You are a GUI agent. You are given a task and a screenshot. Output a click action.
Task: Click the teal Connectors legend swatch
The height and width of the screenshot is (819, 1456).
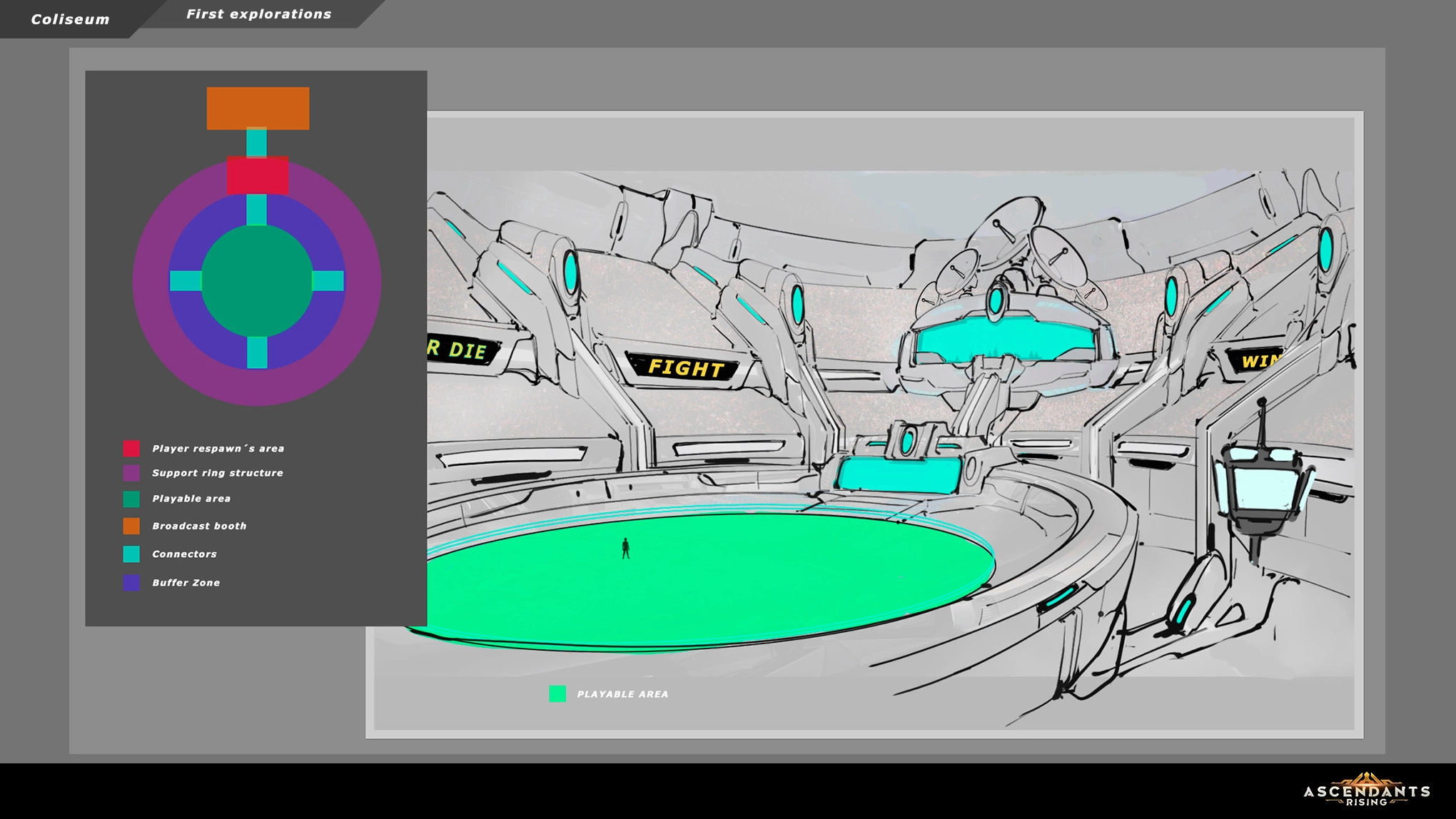click(131, 554)
